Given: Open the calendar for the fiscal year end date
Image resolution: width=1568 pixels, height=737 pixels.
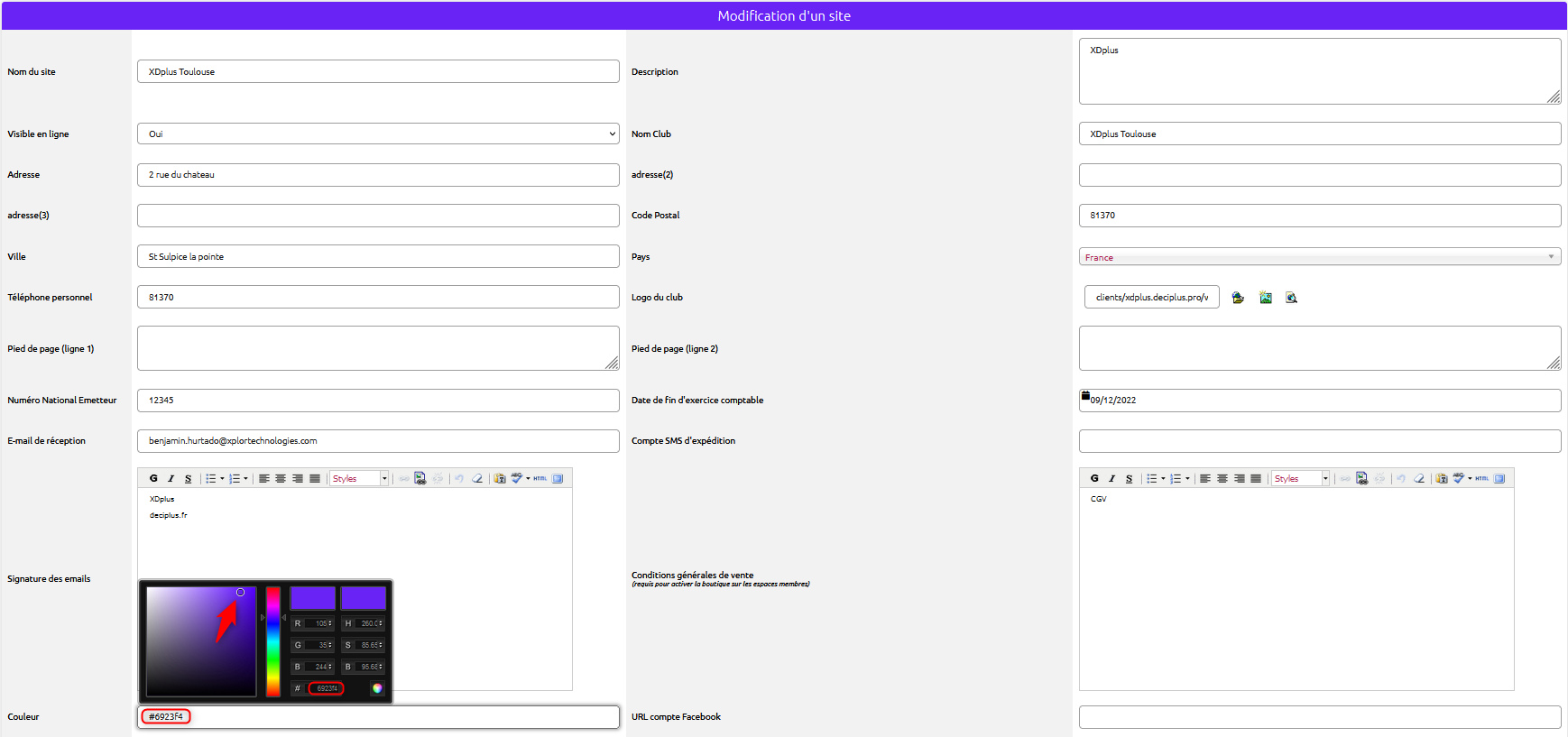Looking at the screenshot, I should point(1085,396).
